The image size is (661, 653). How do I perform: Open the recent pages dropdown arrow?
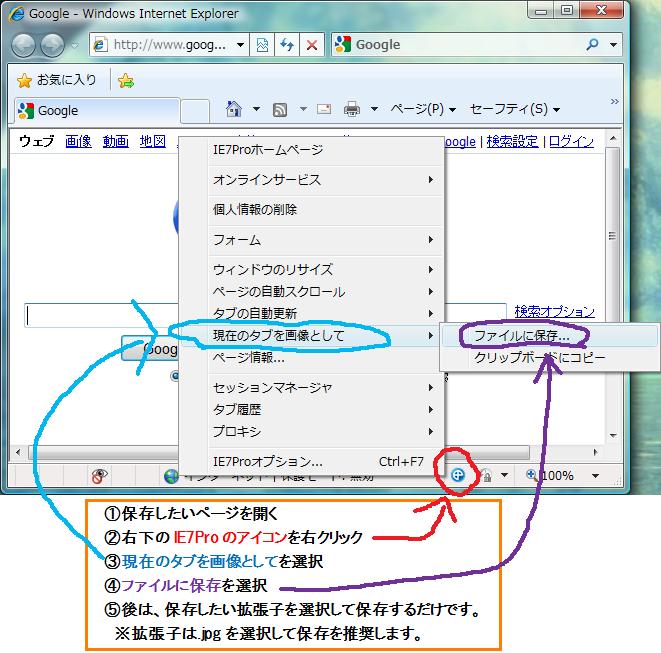click(x=75, y=45)
